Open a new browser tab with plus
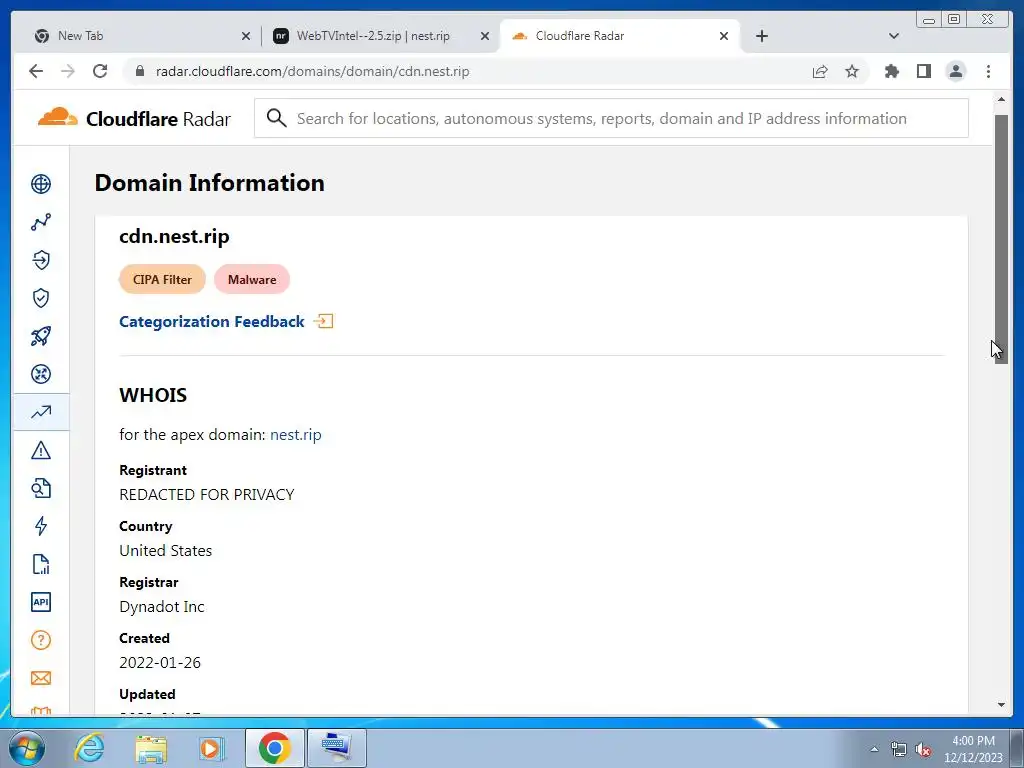This screenshot has width=1024, height=768. (761, 36)
